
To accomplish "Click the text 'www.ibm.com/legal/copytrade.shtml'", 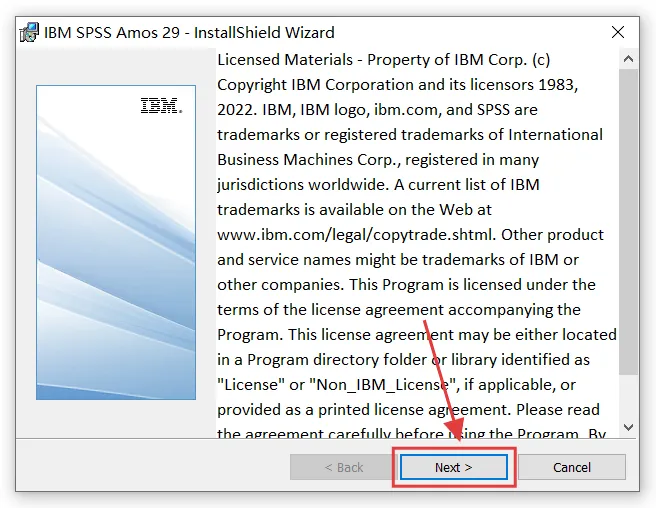I will click(x=356, y=235).
